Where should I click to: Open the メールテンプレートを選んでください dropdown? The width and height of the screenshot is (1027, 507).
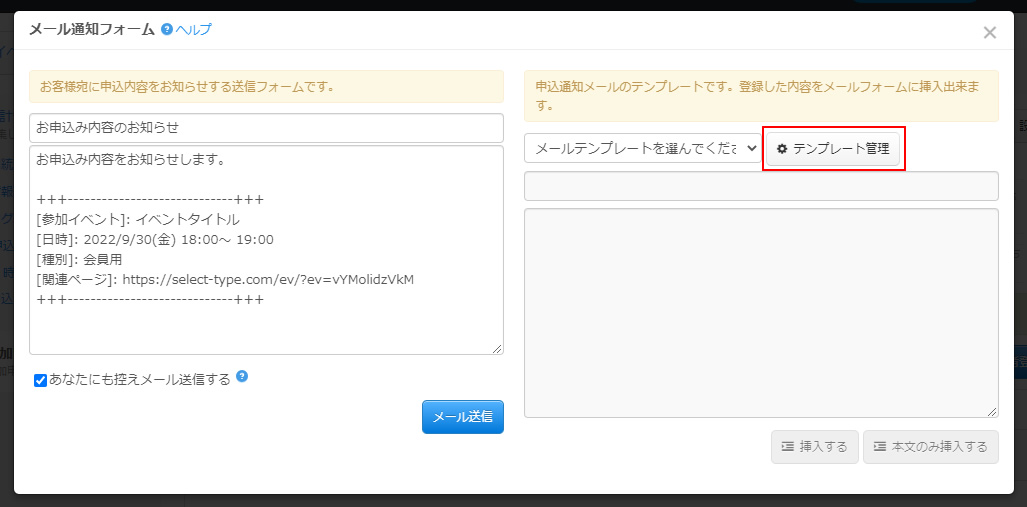(x=642, y=148)
